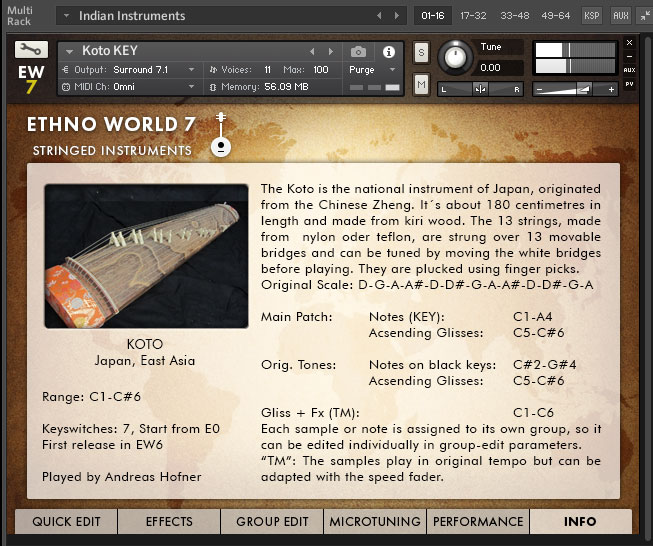Image resolution: width=653 pixels, height=546 pixels.
Task: Click the Output routing icon
Action: pyautogui.click(x=65, y=70)
